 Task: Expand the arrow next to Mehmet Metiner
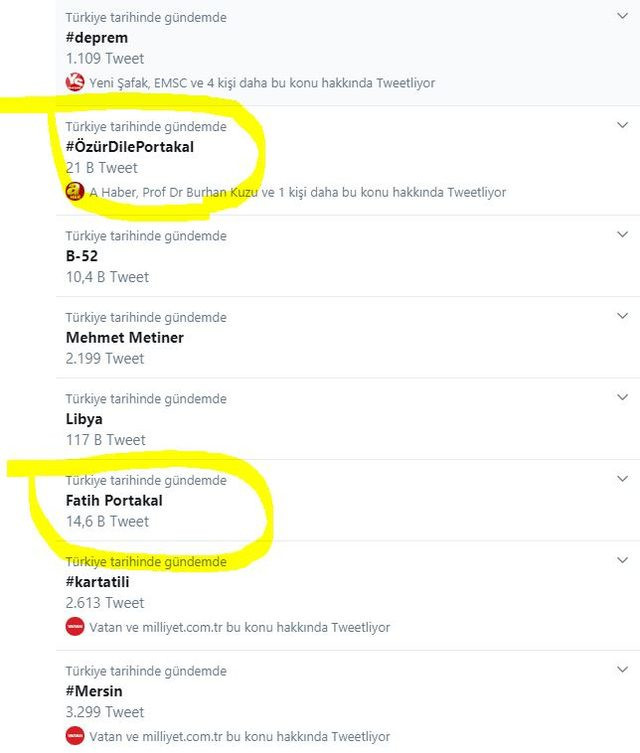point(621,317)
